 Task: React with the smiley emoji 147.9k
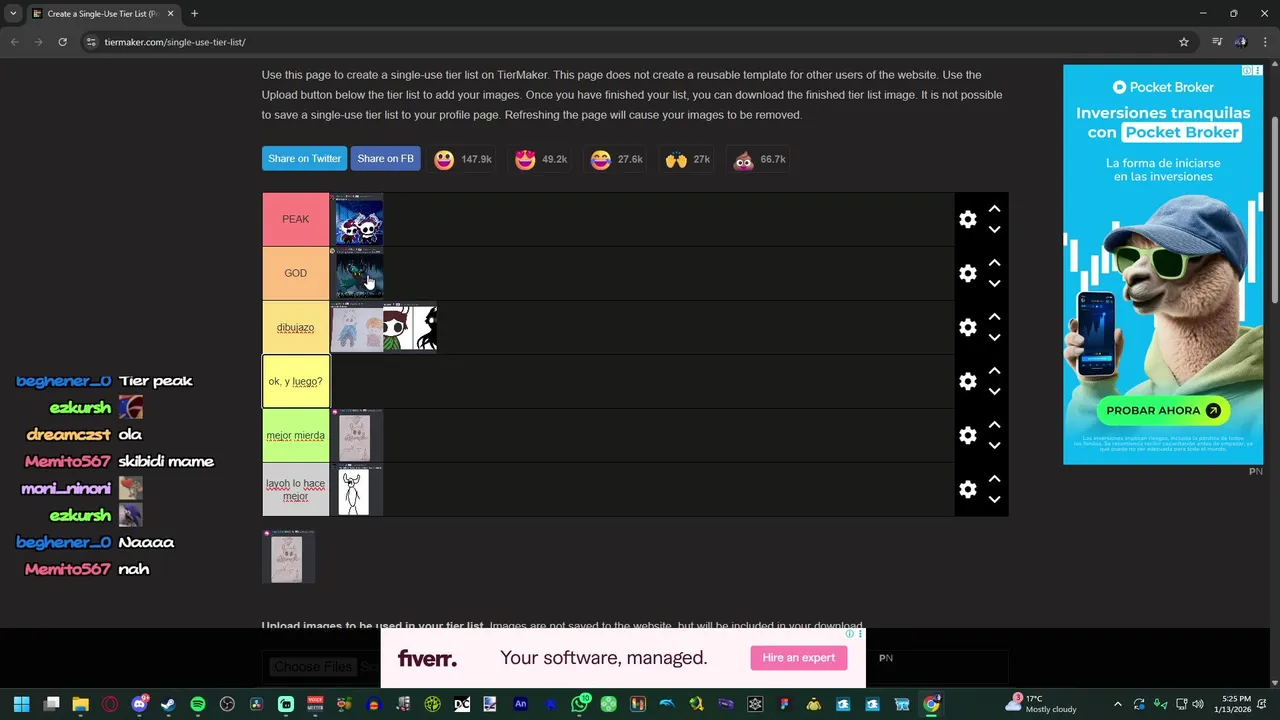462,160
